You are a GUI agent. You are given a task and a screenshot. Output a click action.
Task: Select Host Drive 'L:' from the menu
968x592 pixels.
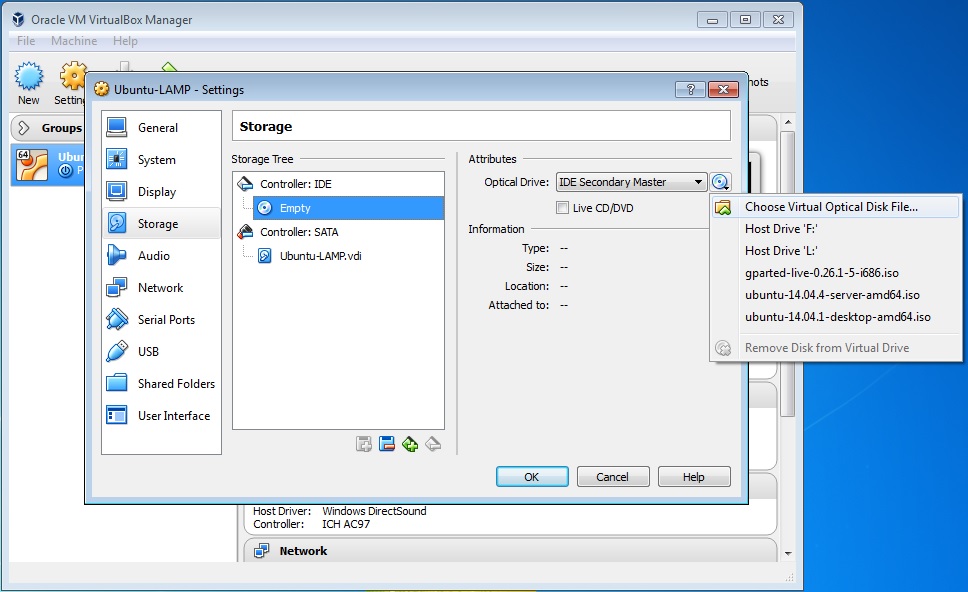pyautogui.click(x=836, y=251)
